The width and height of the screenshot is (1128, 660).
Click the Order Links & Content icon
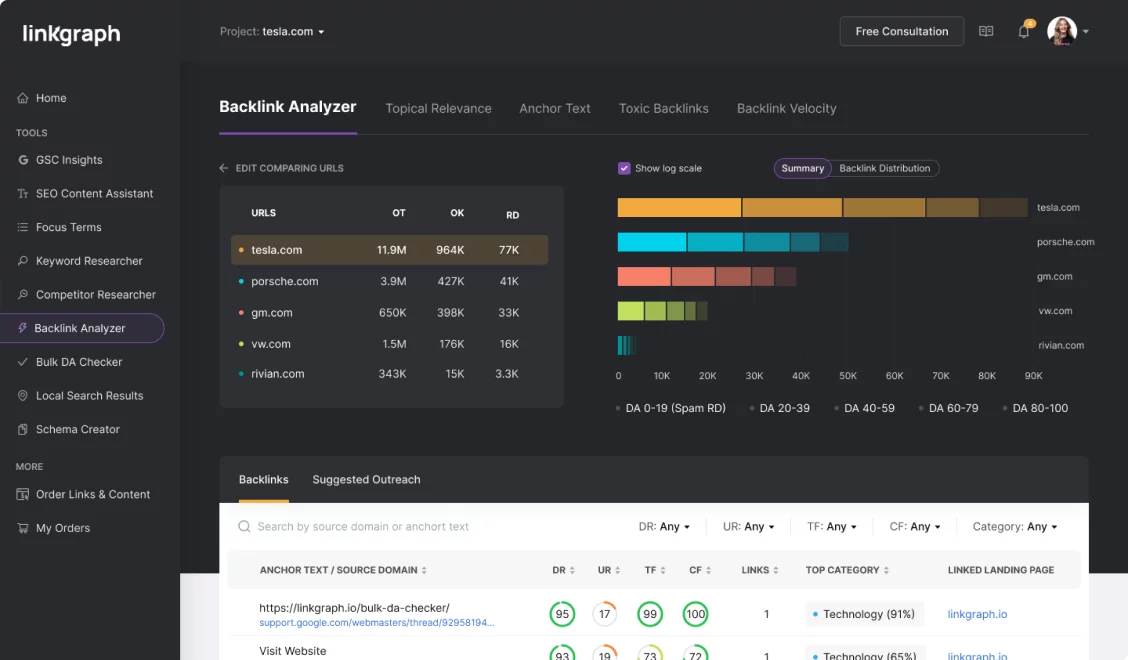click(x=22, y=494)
